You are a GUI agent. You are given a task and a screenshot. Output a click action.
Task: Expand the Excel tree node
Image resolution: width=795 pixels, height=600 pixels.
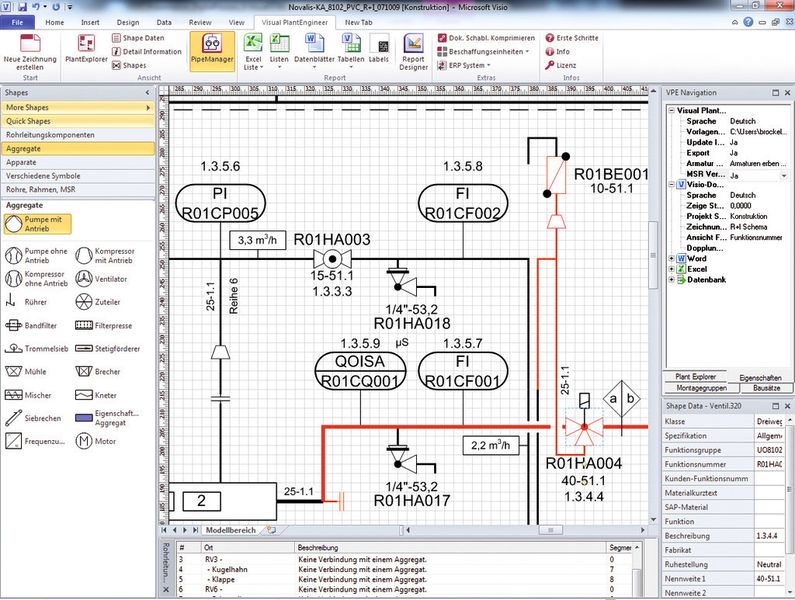point(671,269)
